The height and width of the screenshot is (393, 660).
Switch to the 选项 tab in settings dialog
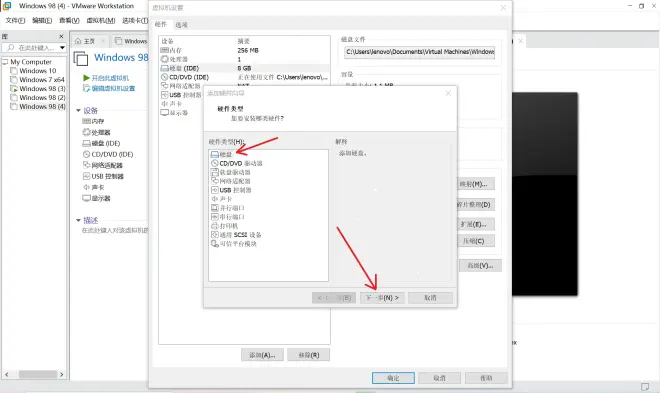pos(181,25)
